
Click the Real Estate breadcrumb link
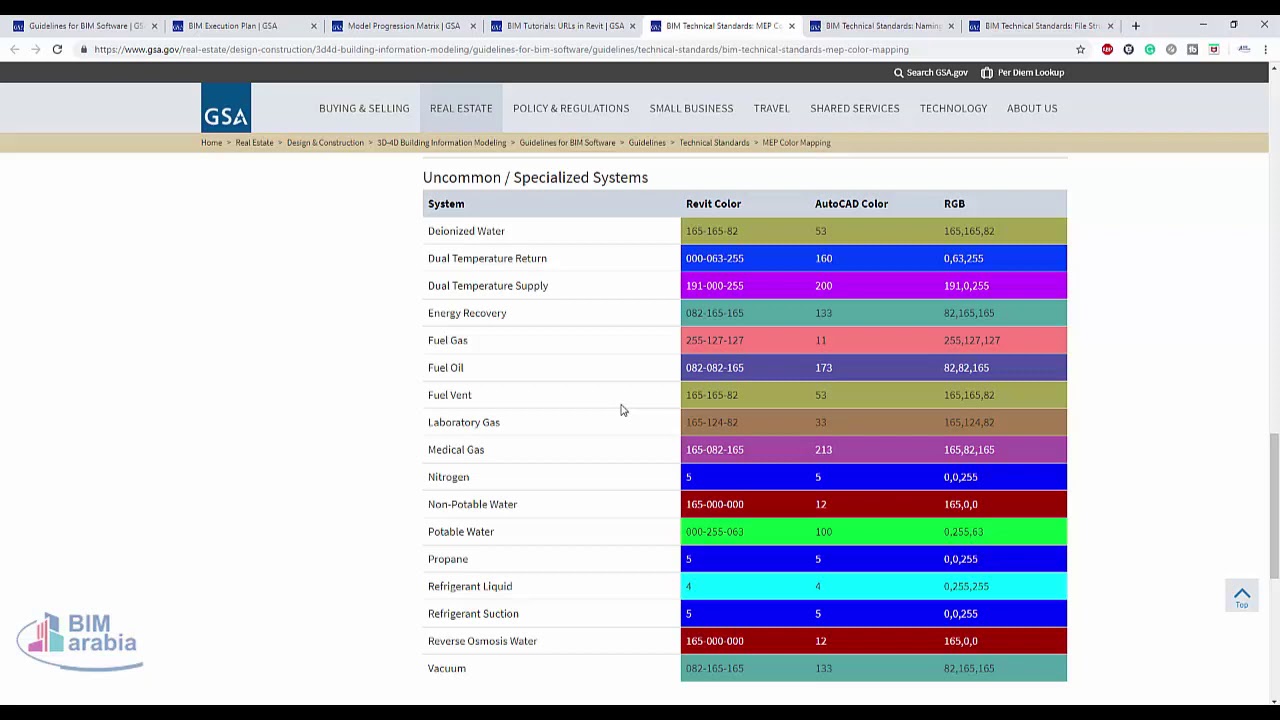[254, 143]
